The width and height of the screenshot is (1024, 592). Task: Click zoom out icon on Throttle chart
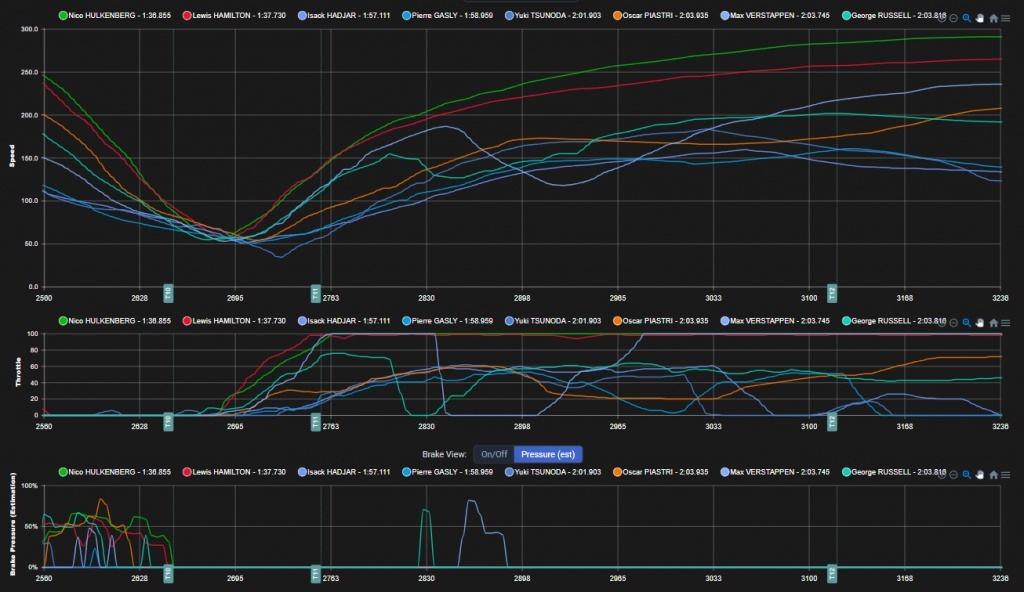(953, 322)
